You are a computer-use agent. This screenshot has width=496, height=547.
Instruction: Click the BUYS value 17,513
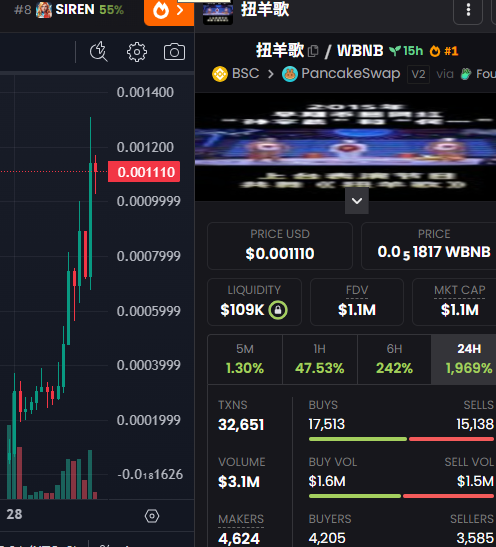coord(326,425)
